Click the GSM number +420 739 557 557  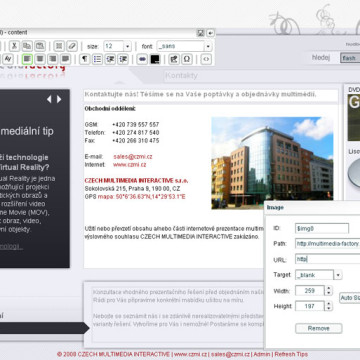pos(136,125)
